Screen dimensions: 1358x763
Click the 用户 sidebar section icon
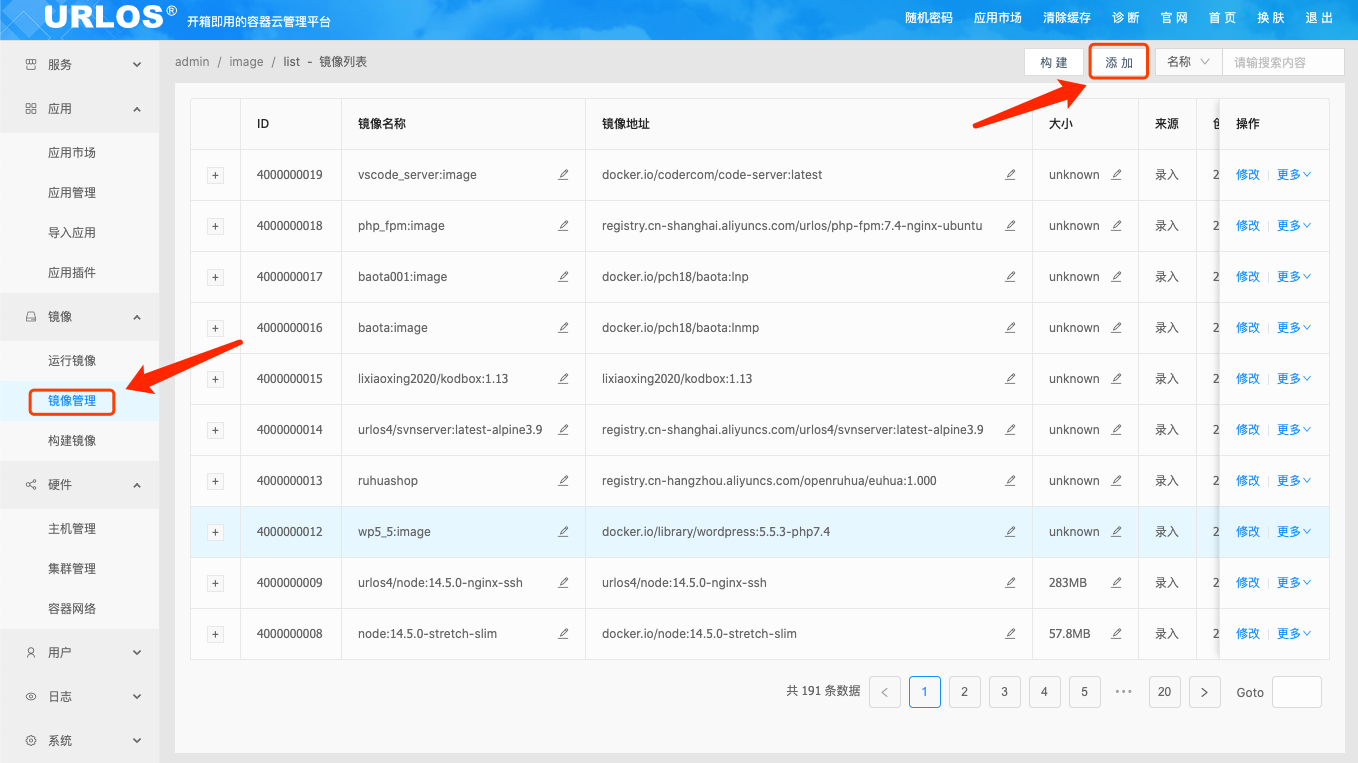28,652
